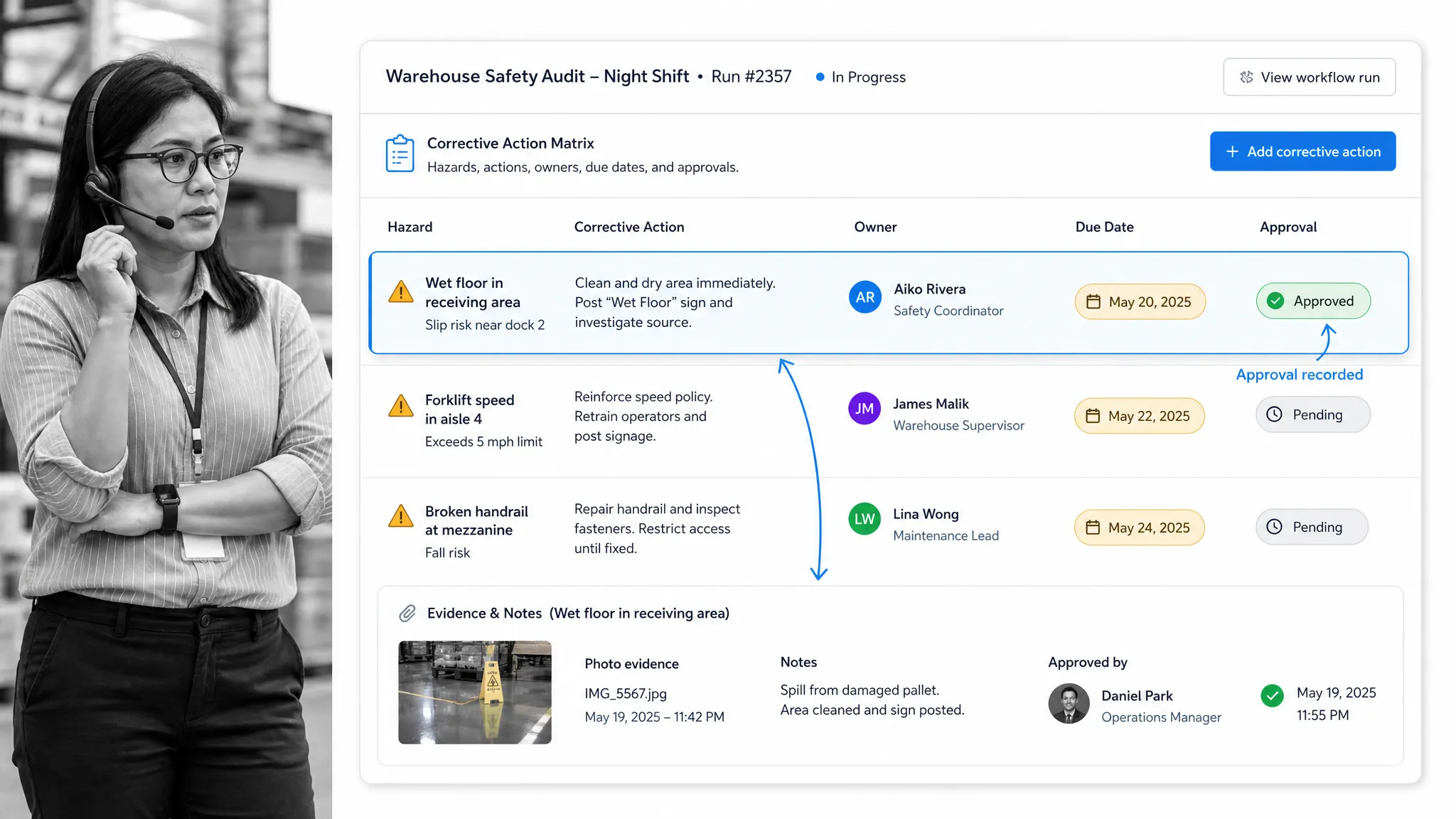Image resolution: width=1456 pixels, height=819 pixels.
Task: Click 'May 19, 2025 – 11:42 PM' photo timestamp
Action: pyautogui.click(x=654, y=717)
